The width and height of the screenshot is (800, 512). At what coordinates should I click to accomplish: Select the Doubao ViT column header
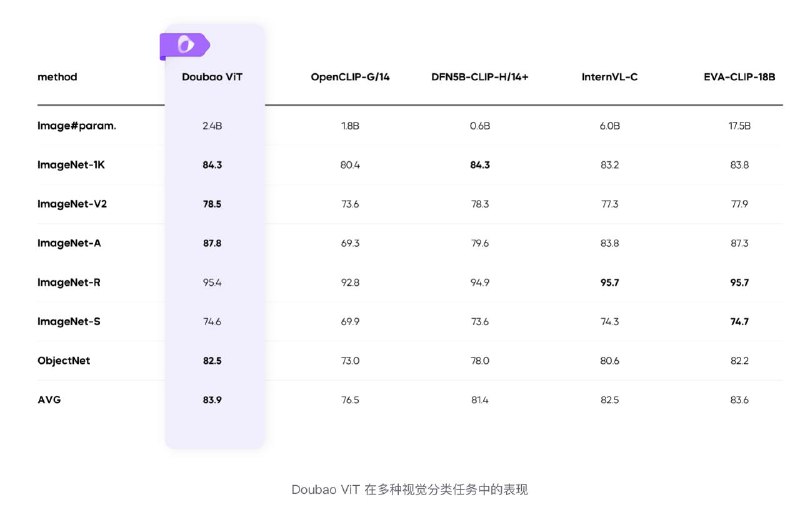tap(212, 77)
